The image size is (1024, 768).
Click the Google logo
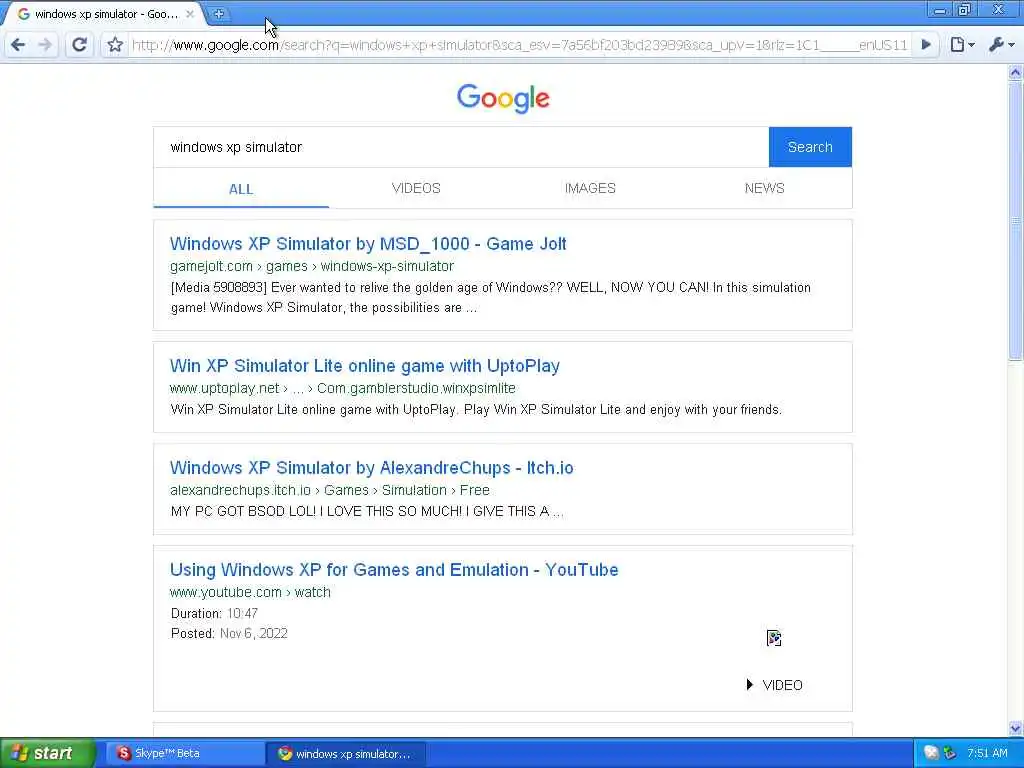pyautogui.click(x=503, y=98)
